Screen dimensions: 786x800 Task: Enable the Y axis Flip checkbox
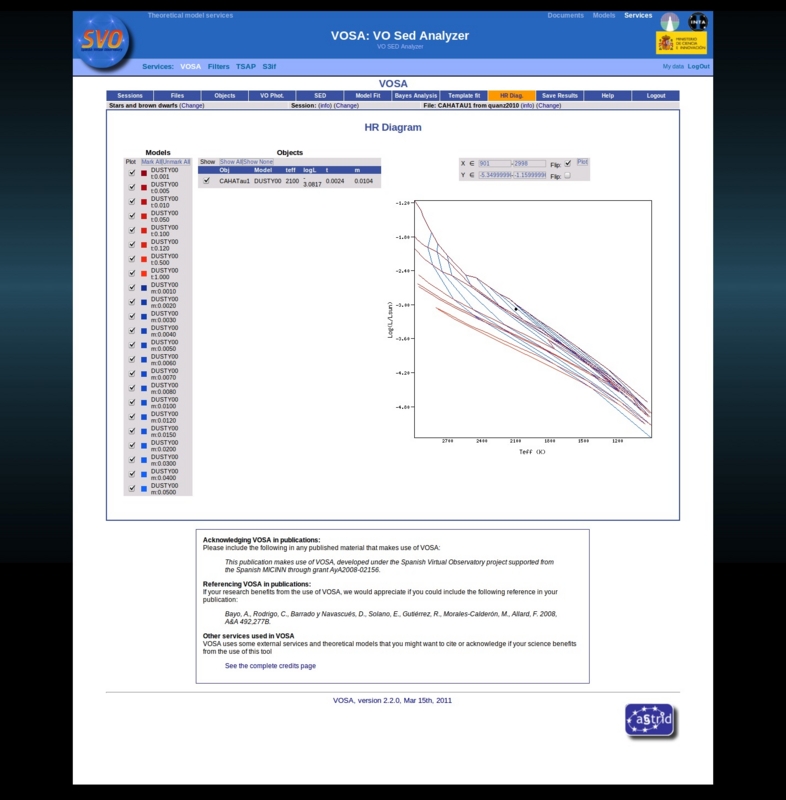pyautogui.click(x=568, y=176)
